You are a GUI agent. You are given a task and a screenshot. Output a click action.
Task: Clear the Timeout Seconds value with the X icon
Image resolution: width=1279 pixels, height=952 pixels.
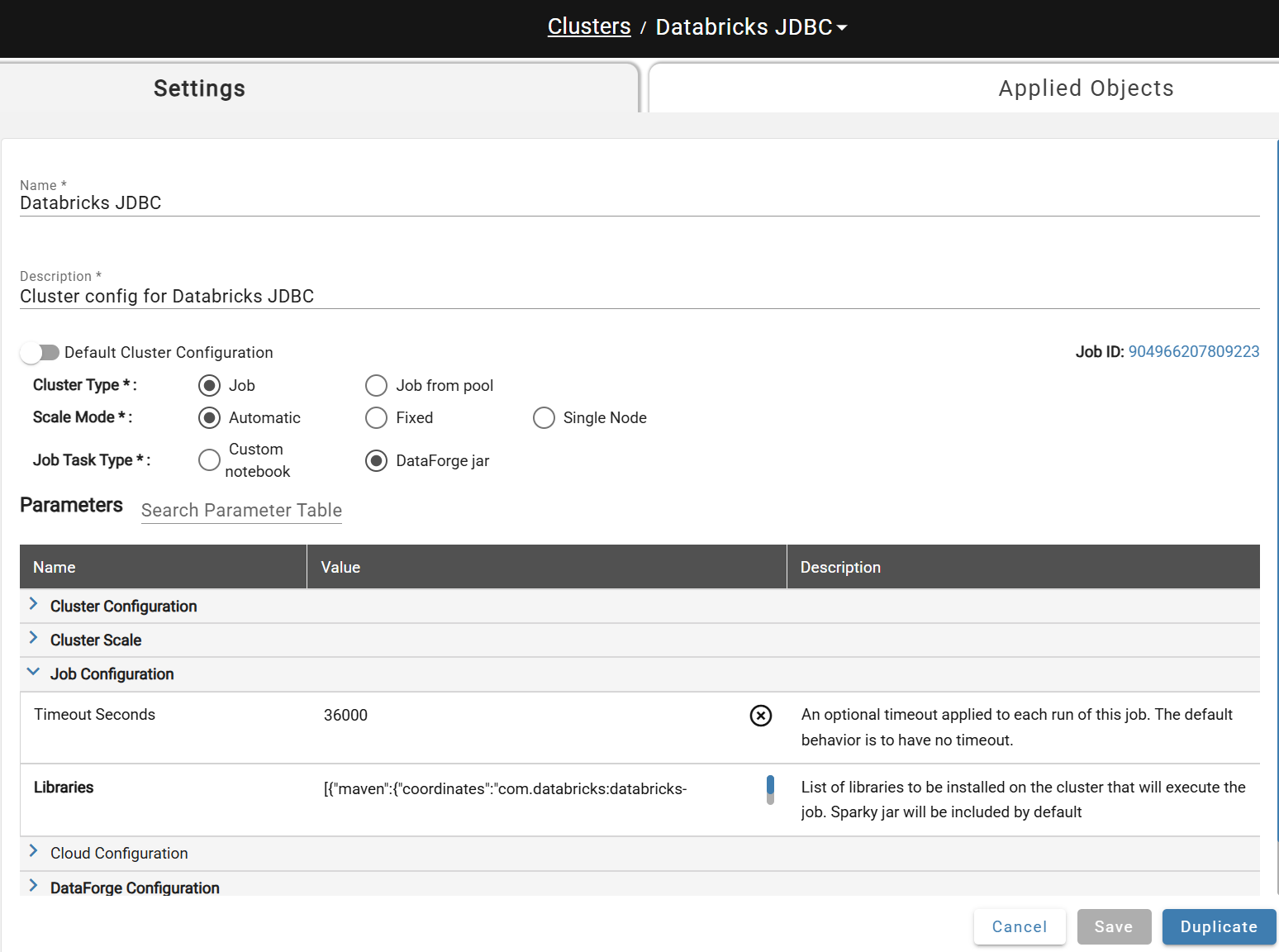tap(760, 716)
